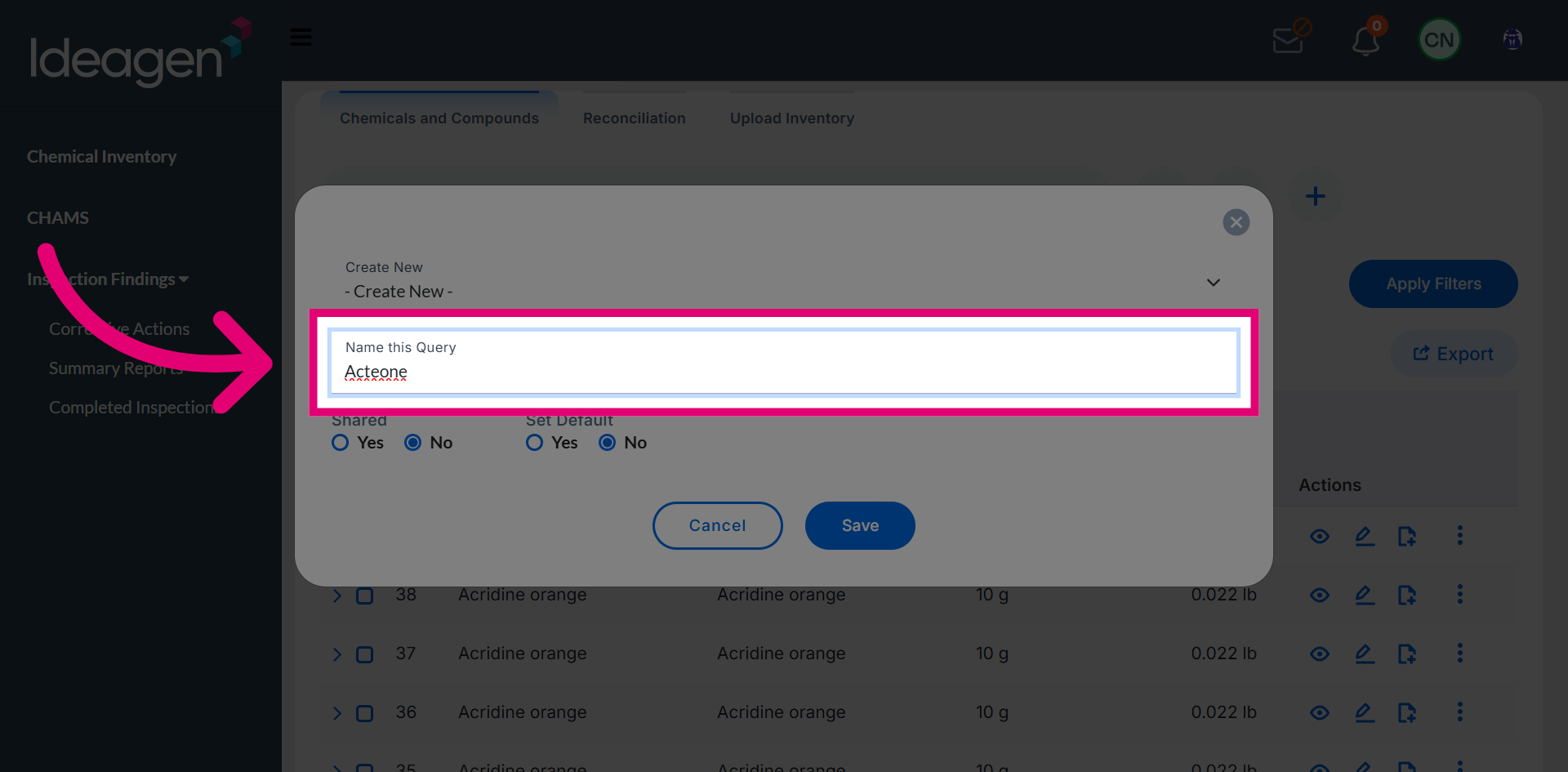The image size is (1568, 772).
Task: Check the box for row 37
Action: pyautogui.click(x=365, y=655)
